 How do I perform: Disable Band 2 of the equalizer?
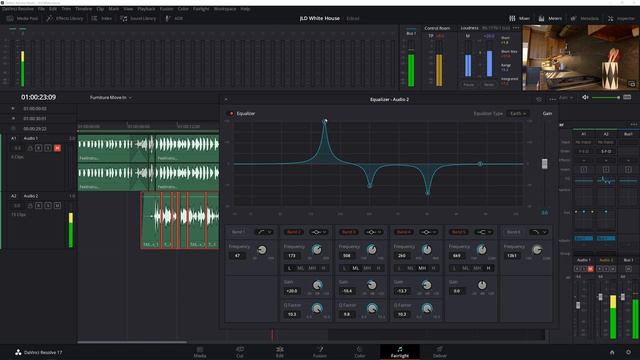(x=293, y=232)
